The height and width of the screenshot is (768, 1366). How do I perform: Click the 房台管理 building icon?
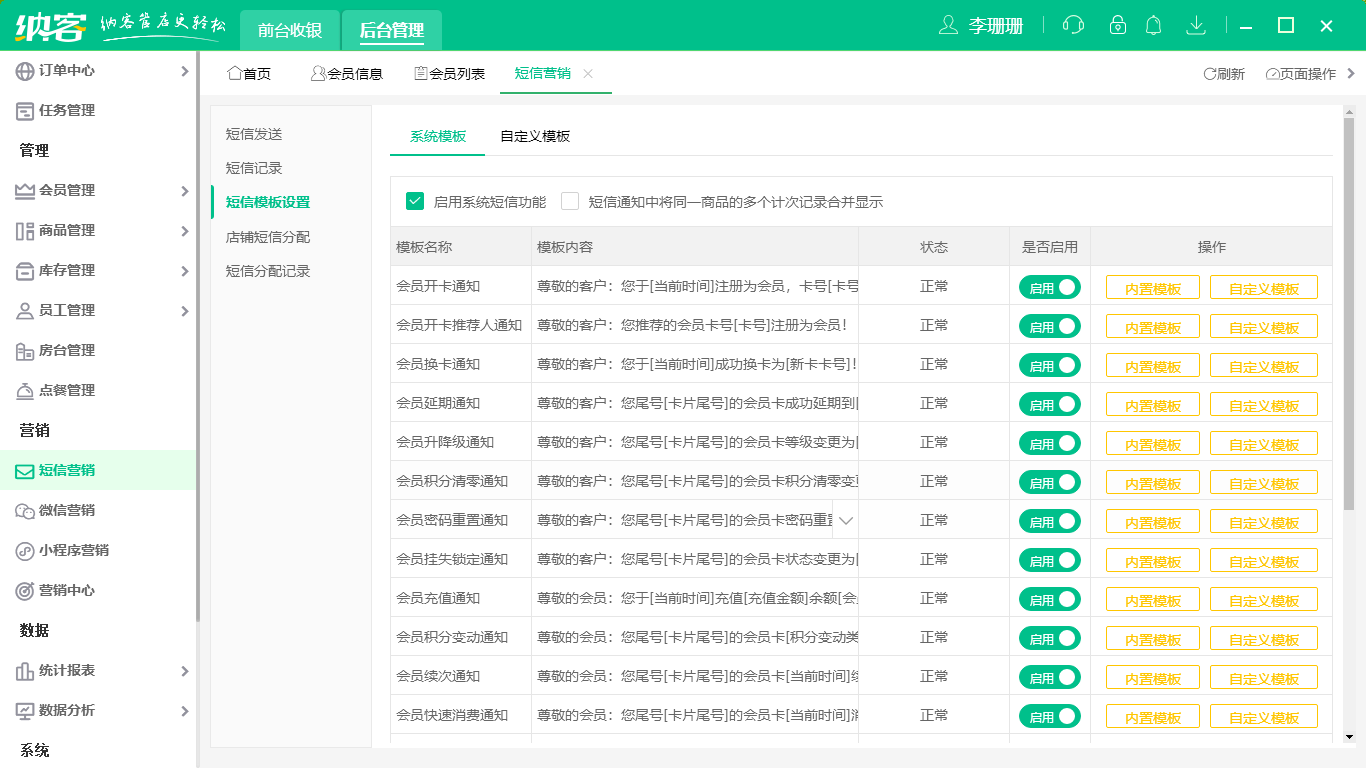25,351
